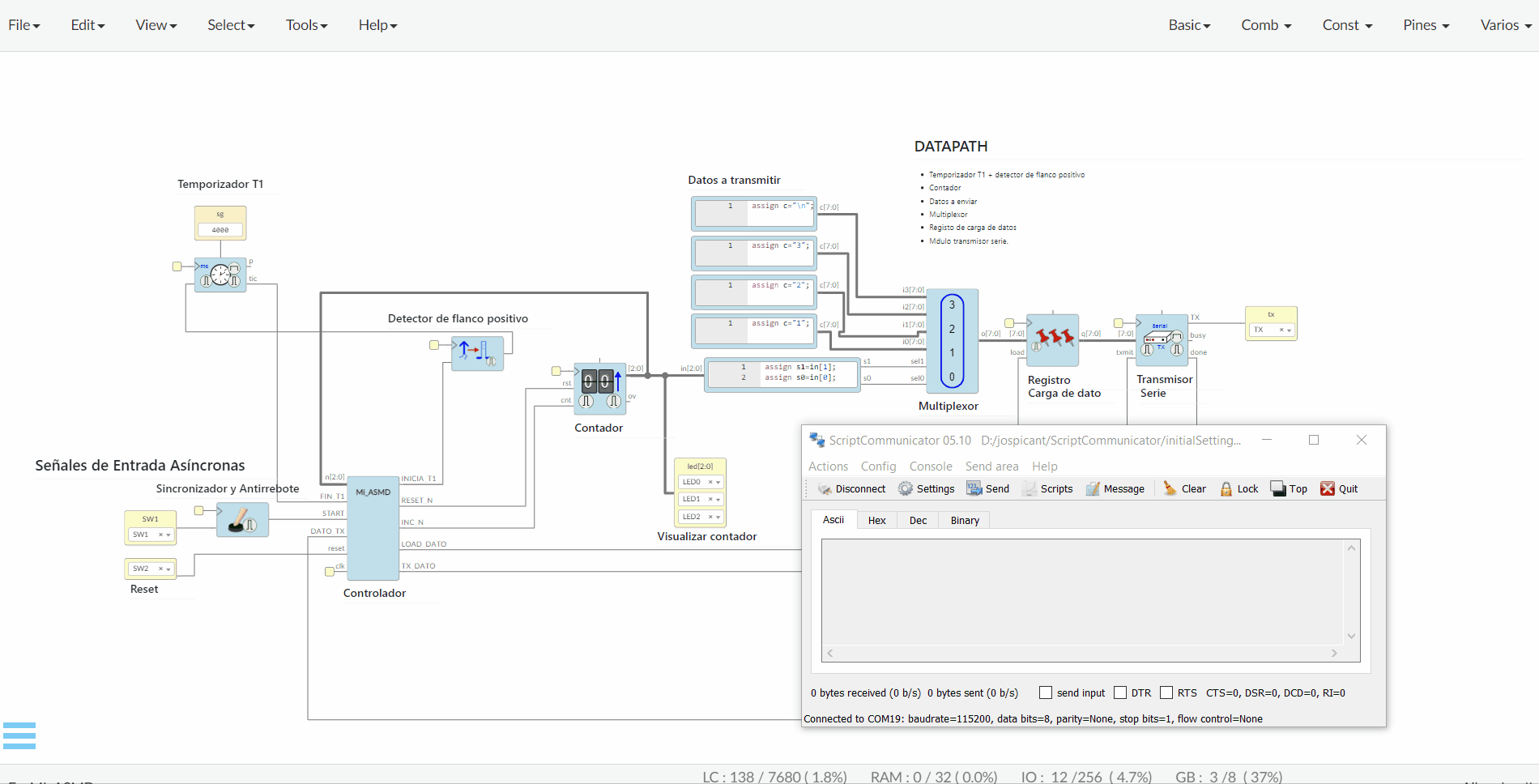Click the assign c="\n" code block
Screen dimensions: 1539x784
click(754, 214)
